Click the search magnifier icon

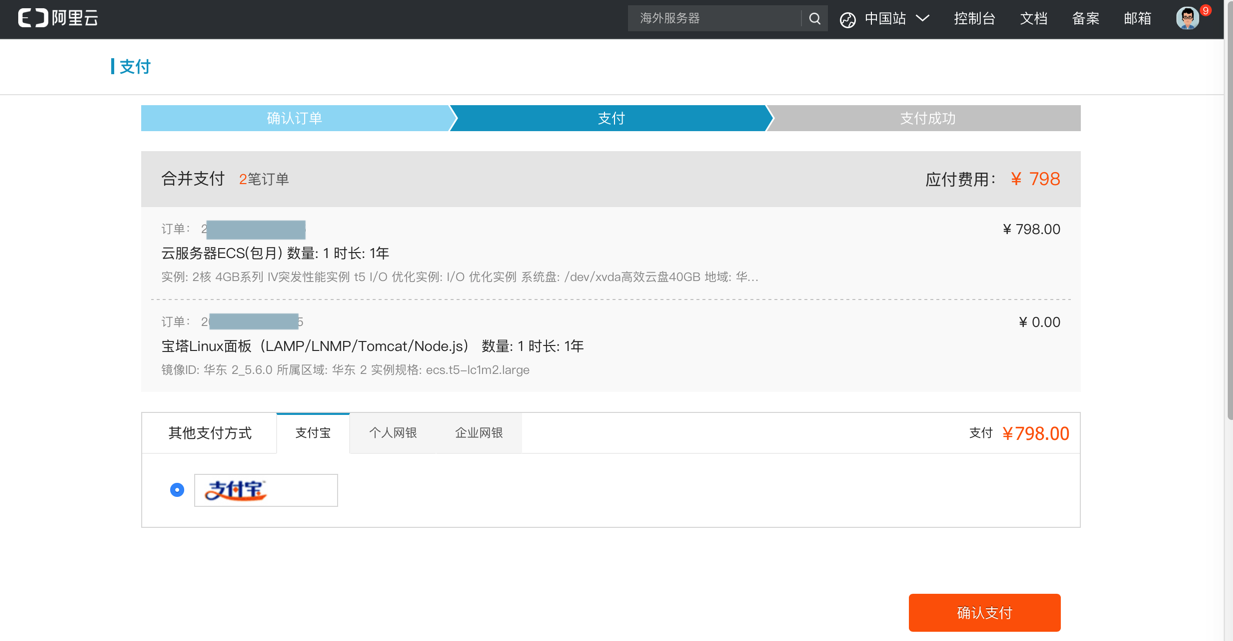click(815, 18)
